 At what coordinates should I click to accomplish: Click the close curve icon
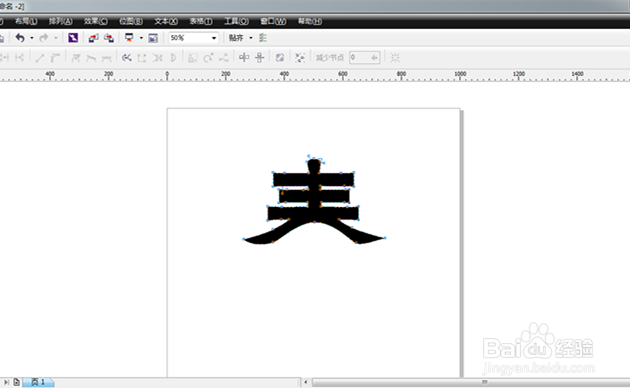[173, 58]
